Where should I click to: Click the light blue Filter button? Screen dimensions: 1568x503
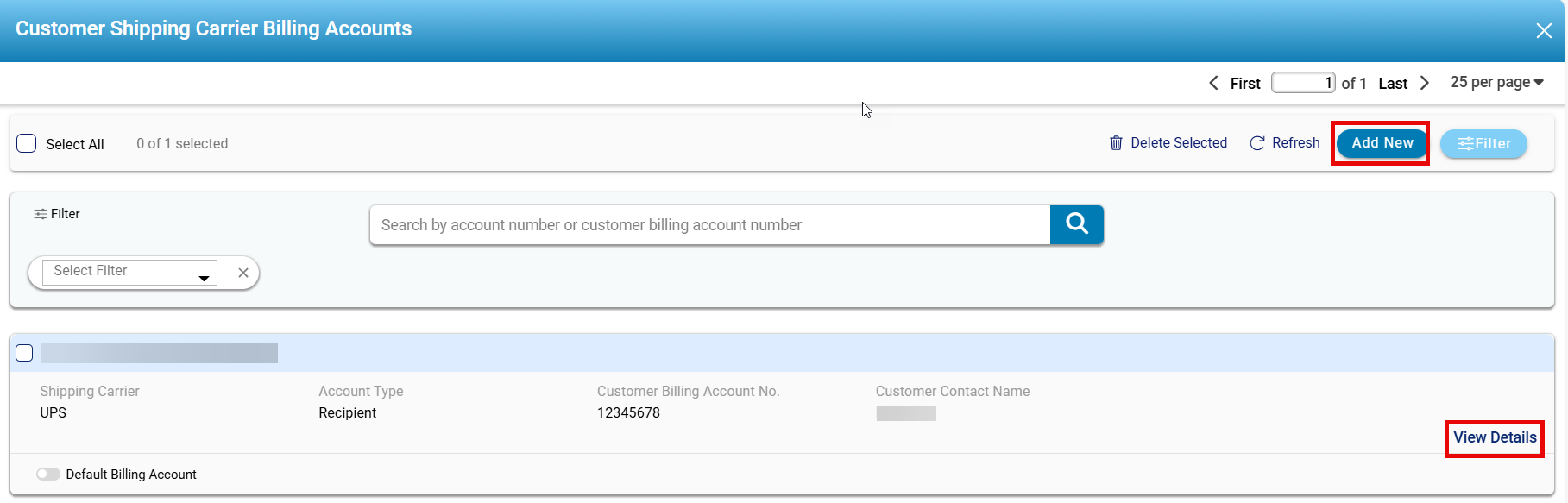coord(1483,144)
